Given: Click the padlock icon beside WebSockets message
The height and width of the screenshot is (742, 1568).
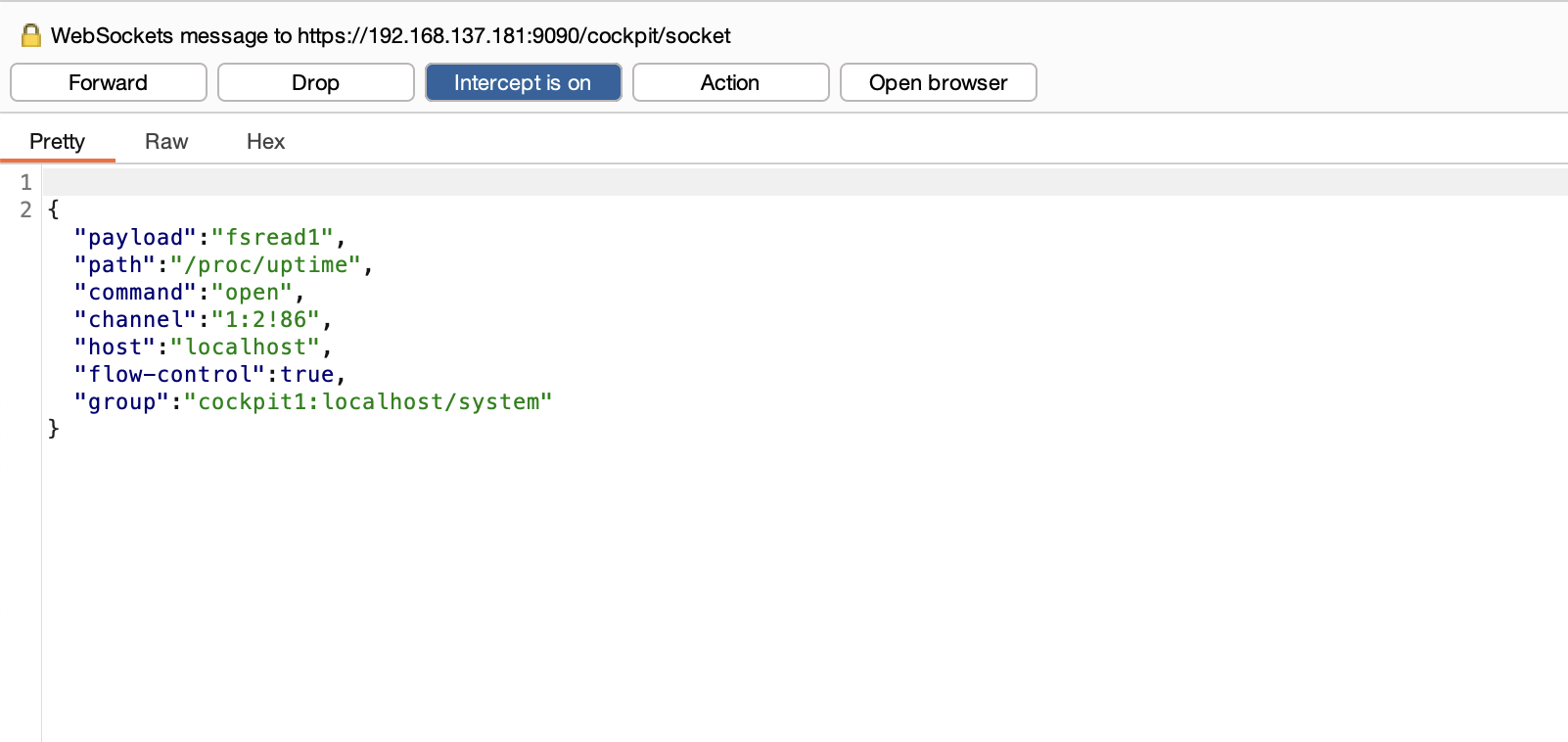Looking at the screenshot, I should click(x=31, y=36).
